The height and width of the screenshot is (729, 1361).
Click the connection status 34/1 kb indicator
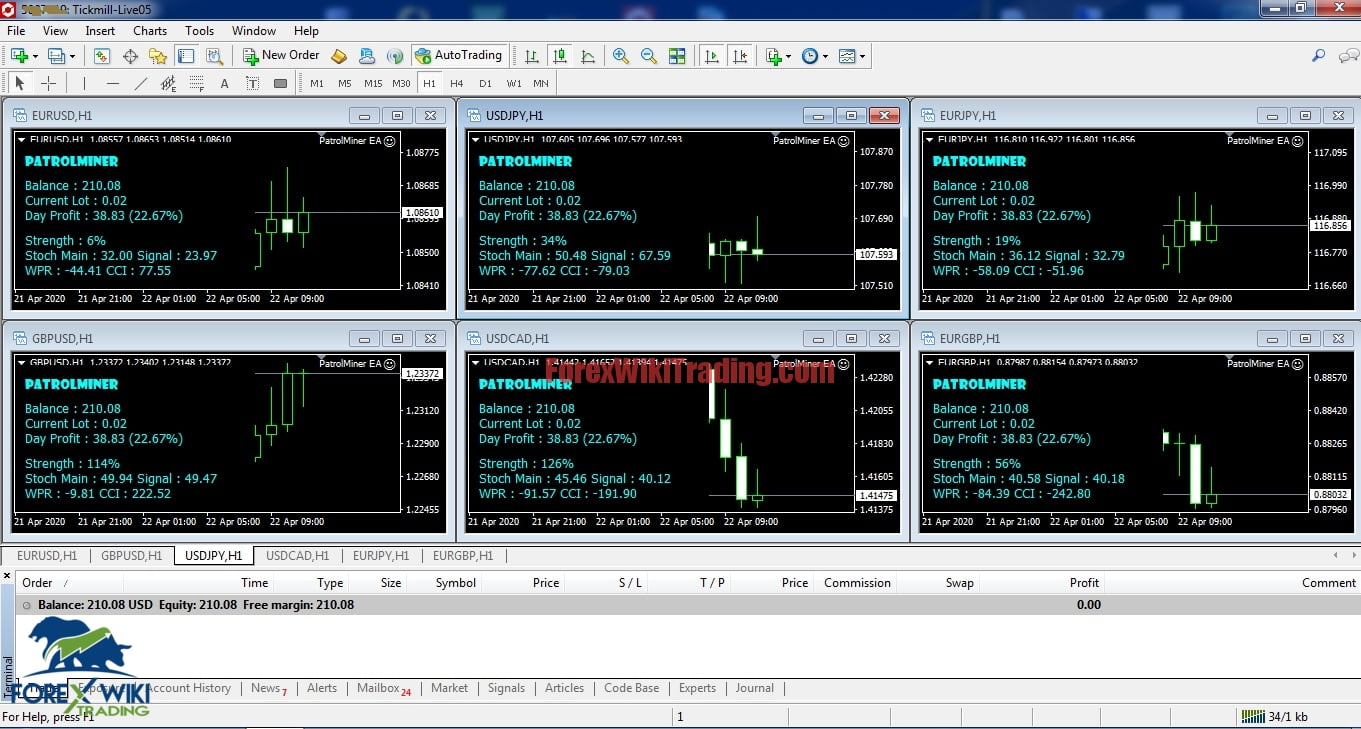coord(1273,717)
